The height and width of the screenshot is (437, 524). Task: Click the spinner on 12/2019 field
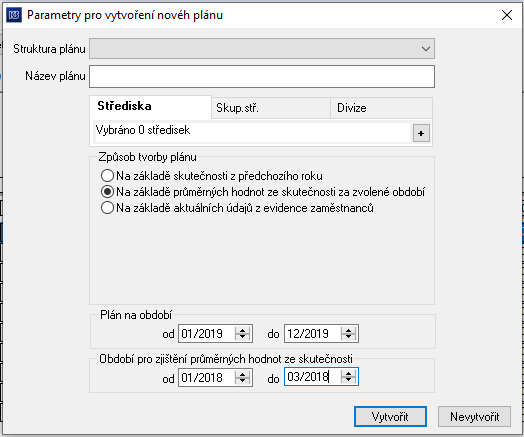349,333
